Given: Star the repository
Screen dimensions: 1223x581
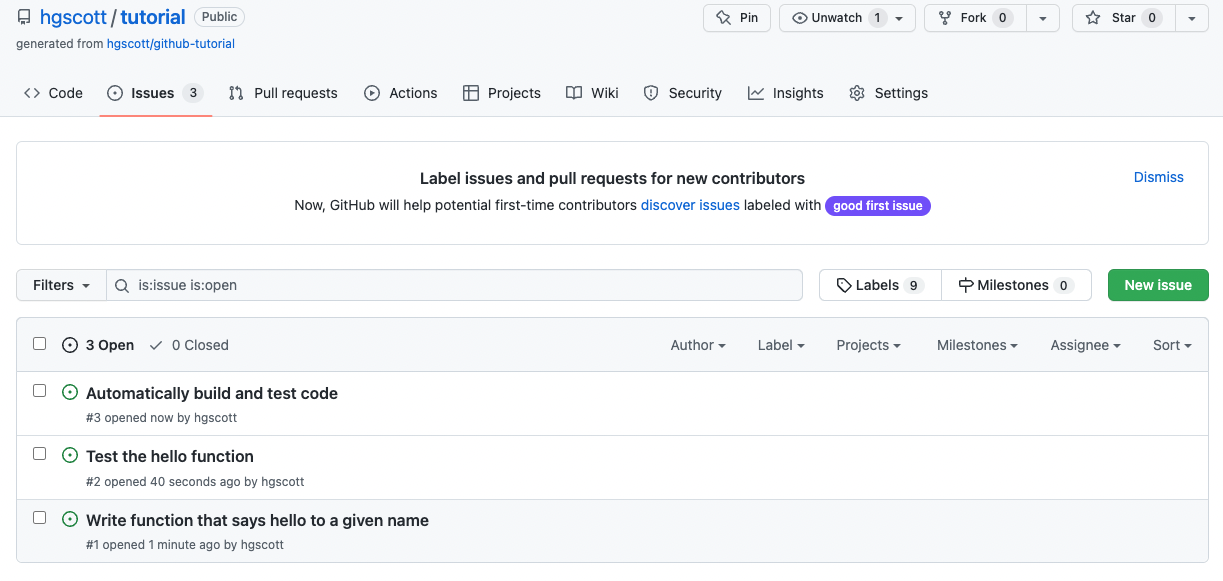Looking at the screenshot, I should coord(1124,18).
